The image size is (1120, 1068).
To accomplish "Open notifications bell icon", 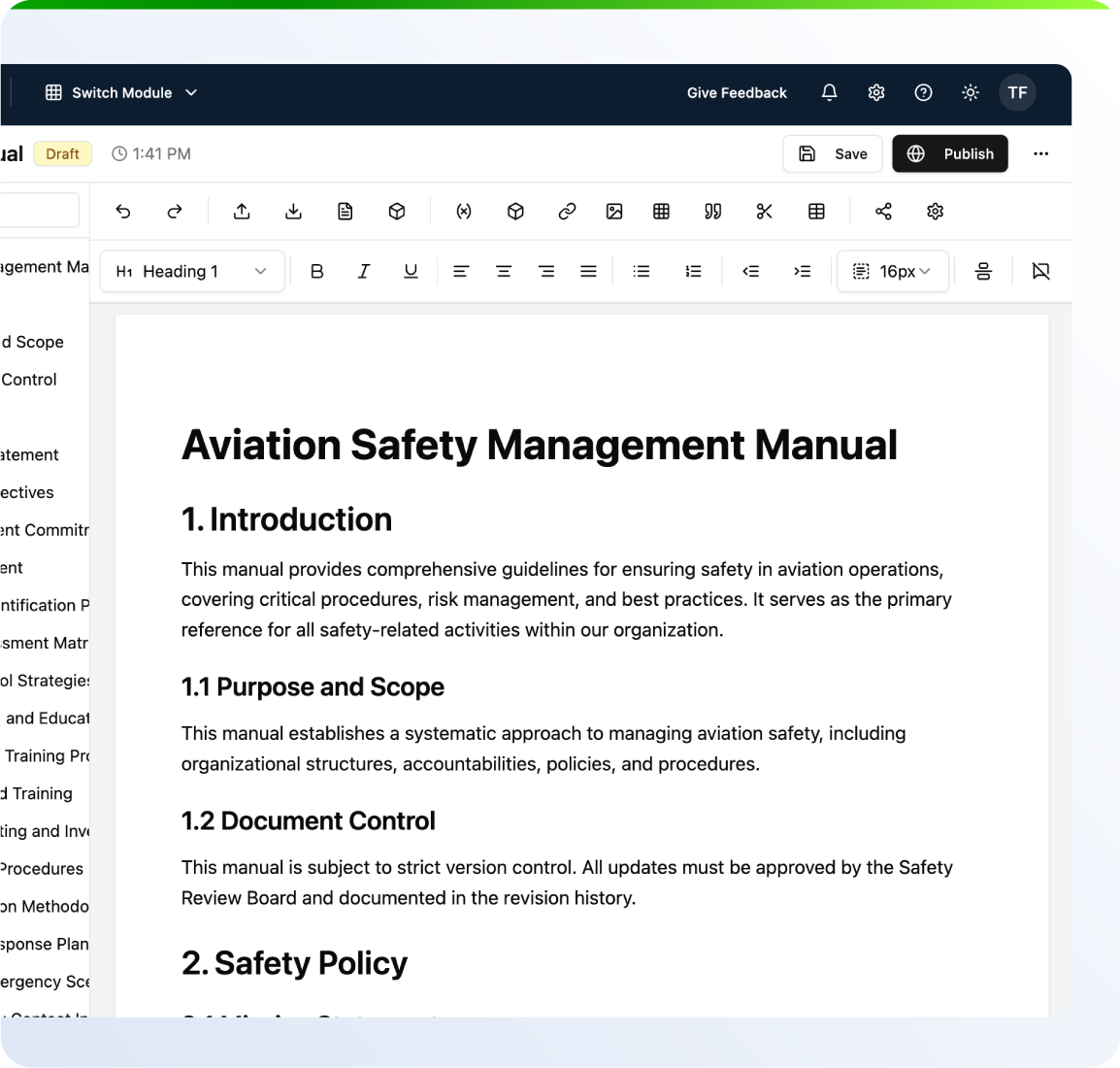I will pyautogui.click(x=829, y=92).
